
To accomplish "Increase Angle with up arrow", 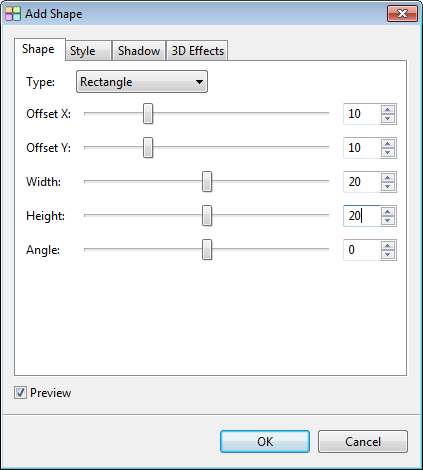I will (x=388, y=246).
